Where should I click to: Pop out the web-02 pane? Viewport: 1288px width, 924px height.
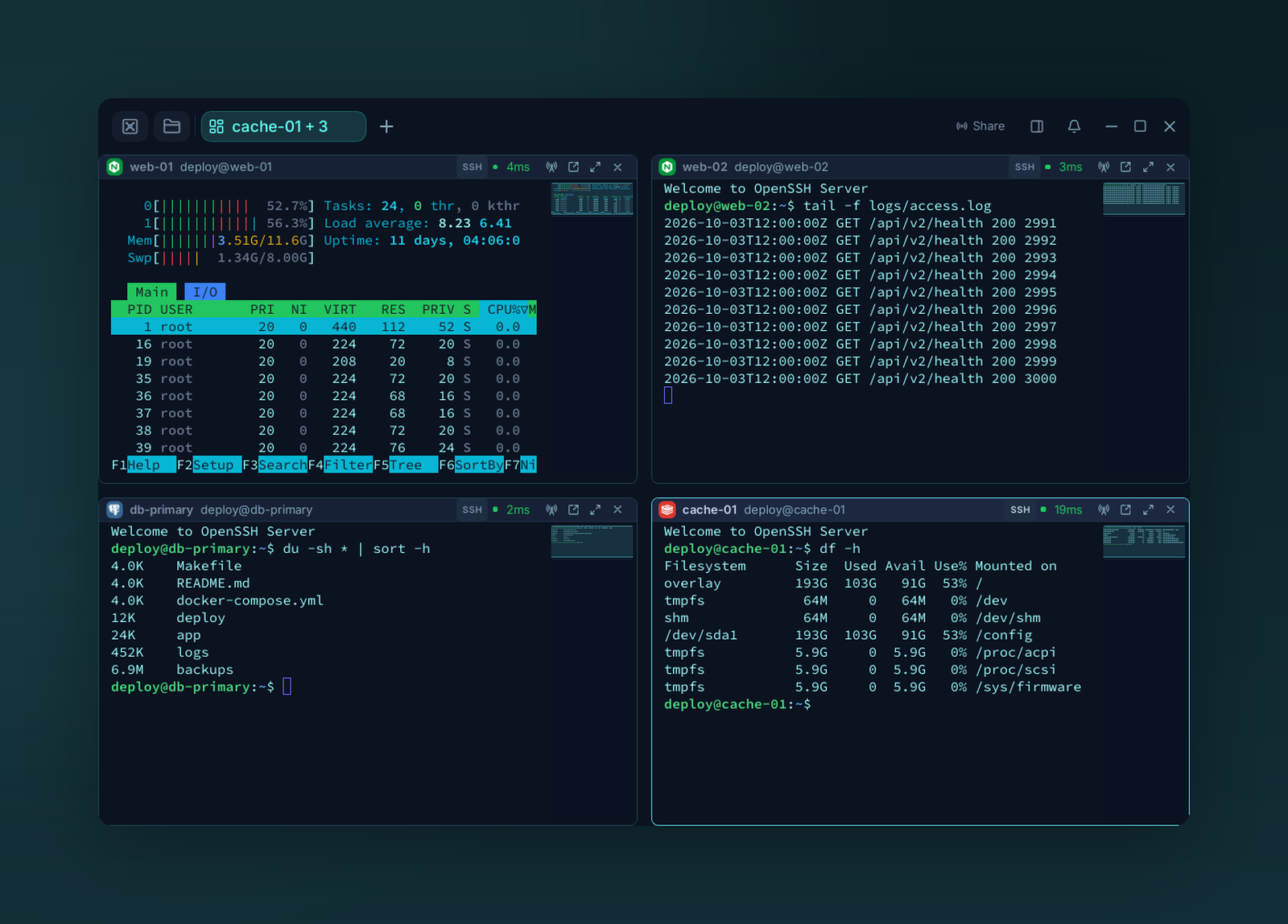pyautogui.click(x=1125, y=167)
